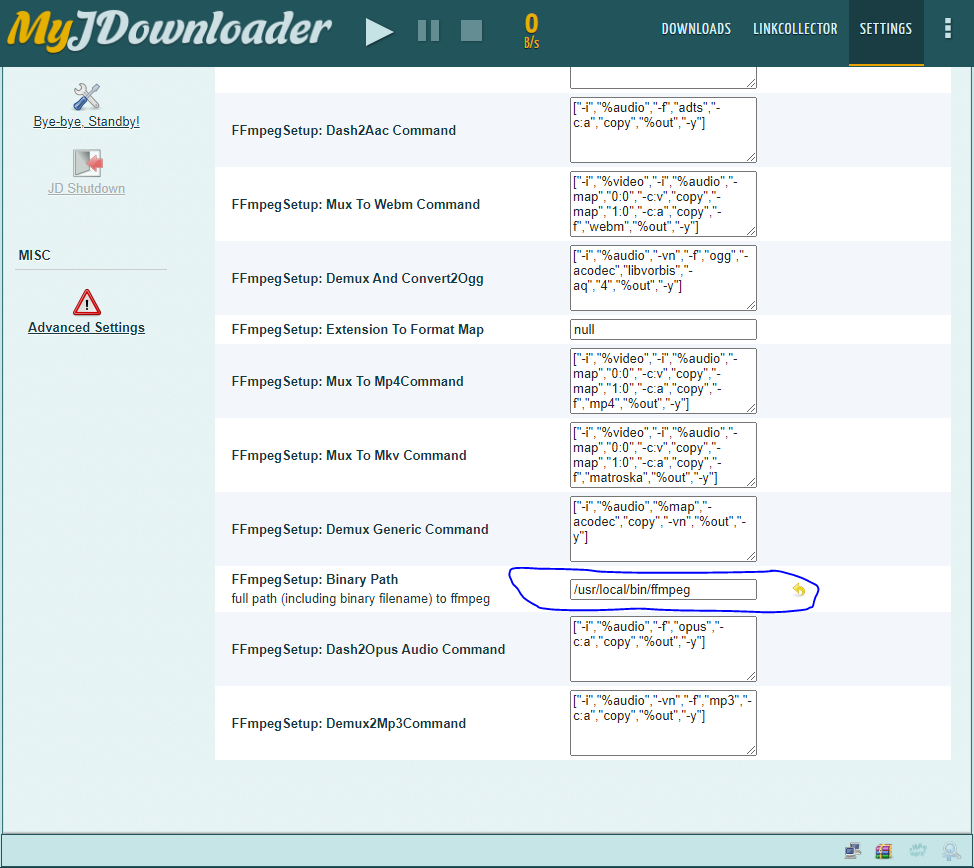The width and height of the screenshot is (974, 868).
Task: Click the Bye-bye, Standby! tools icon
Action: pos(86,97)
